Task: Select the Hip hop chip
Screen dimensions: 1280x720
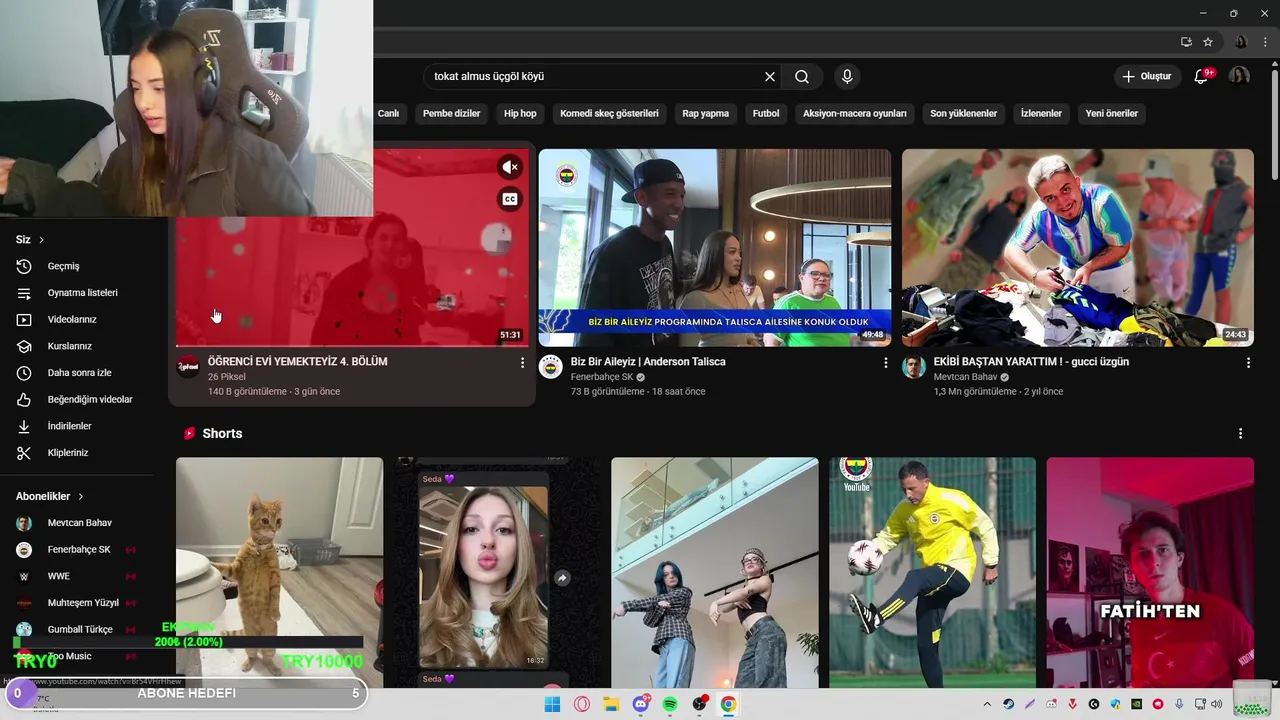Action: (x=520, y=114)
